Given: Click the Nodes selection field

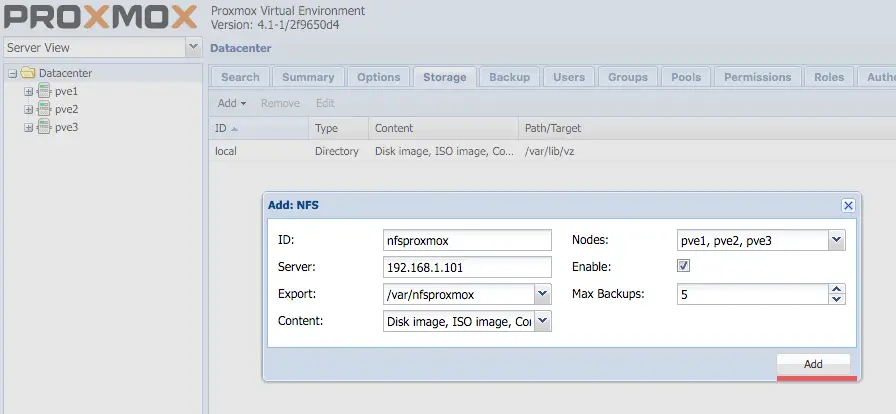Looking at the screenshot, I should [753, 240].
